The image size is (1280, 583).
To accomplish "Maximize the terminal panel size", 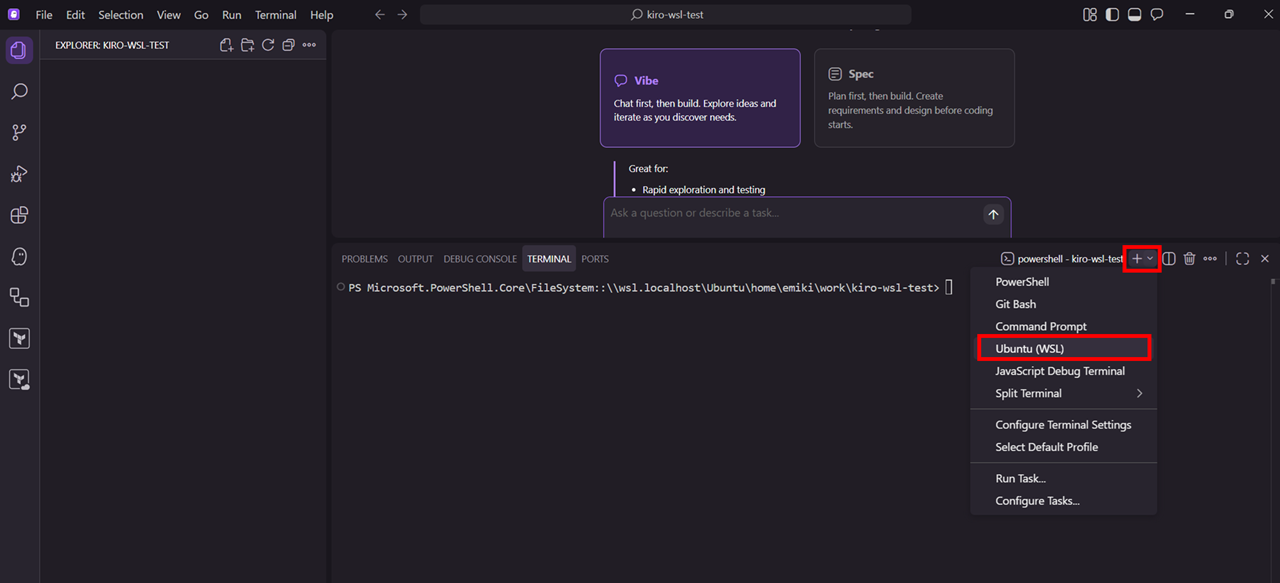I will [1242, 259].
